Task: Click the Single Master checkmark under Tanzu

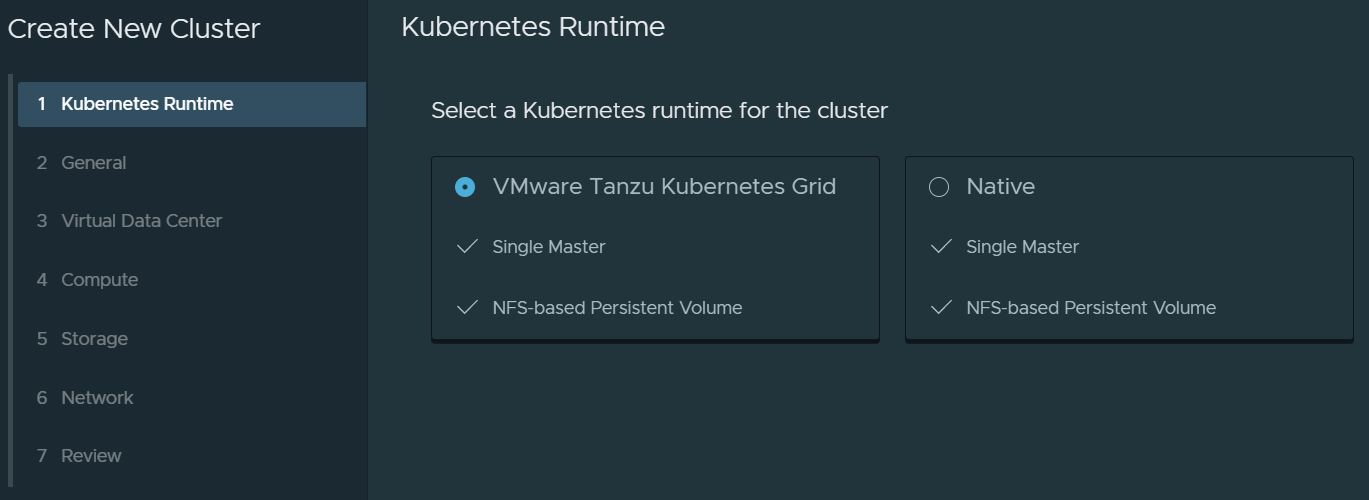Action: click(x=467, y=247)
